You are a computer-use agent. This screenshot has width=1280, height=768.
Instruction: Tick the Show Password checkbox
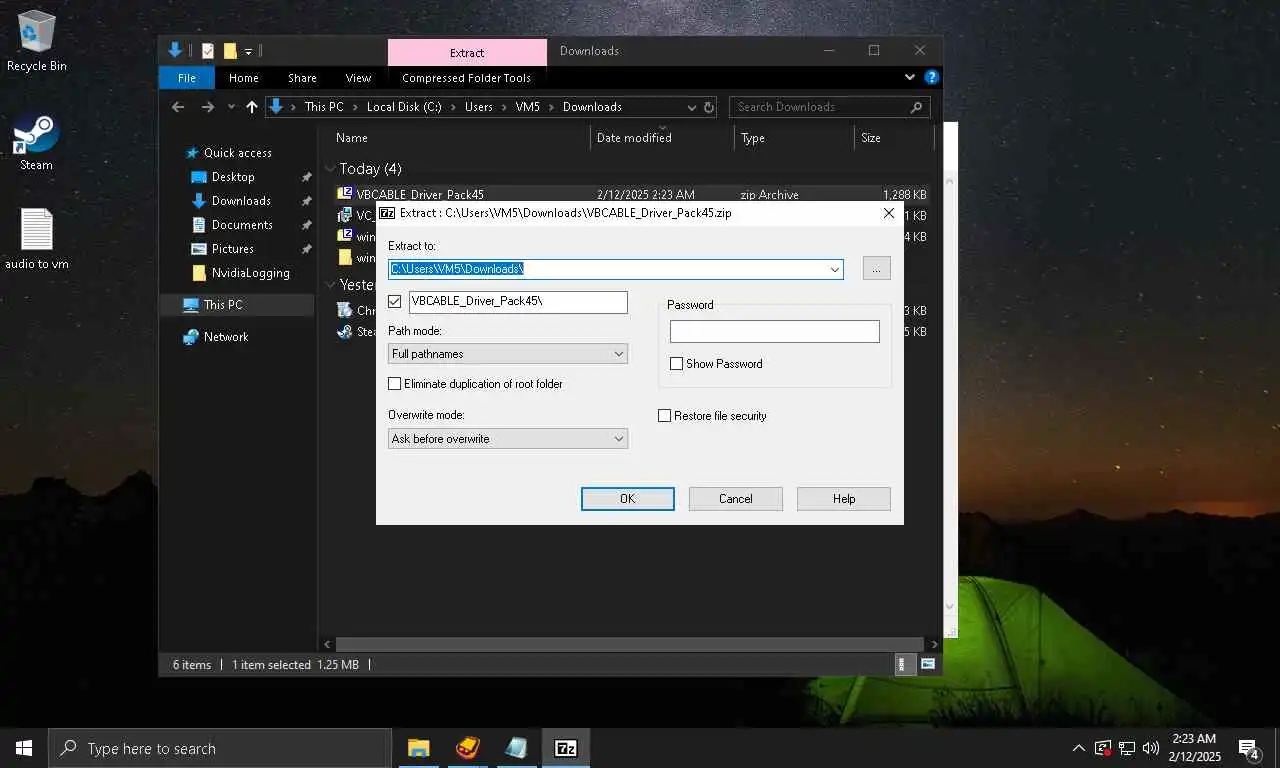pyautogui.click(x=676, y=364)
